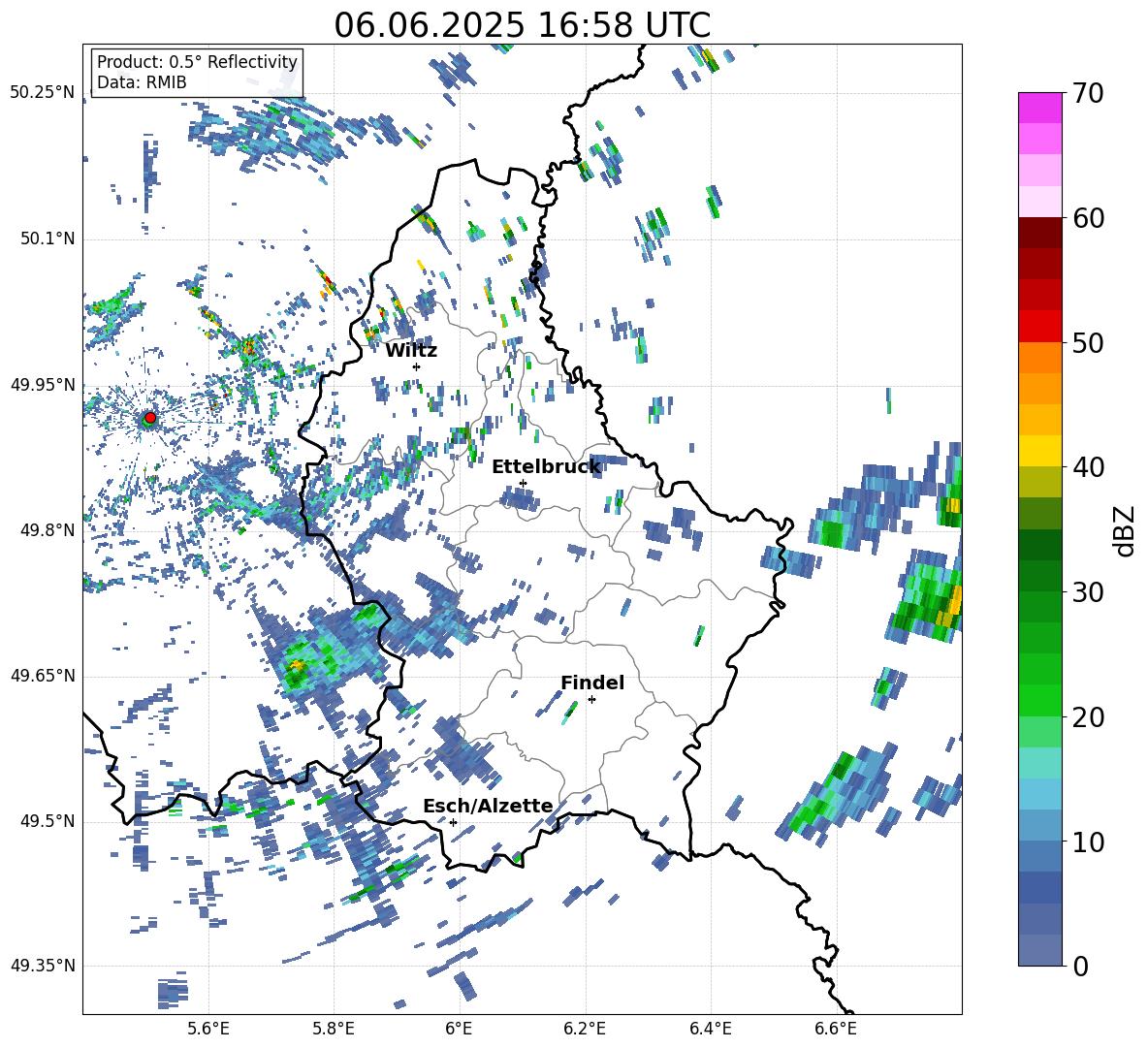
Task: Click the Wiltz station cross marker
Action: coord(417,366)
